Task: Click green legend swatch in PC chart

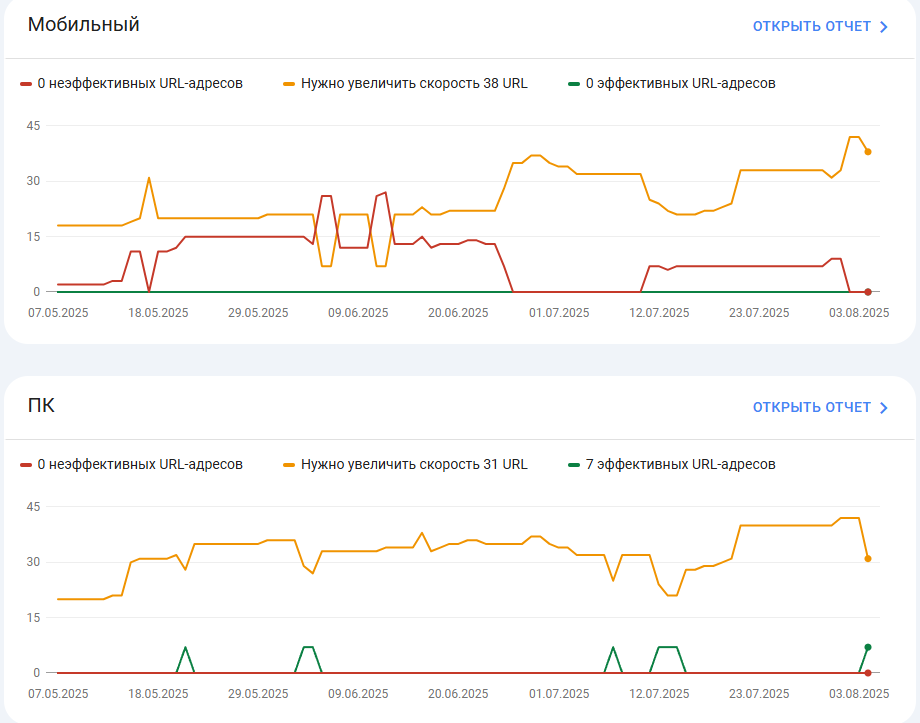Action: click(x=574, y=465)
